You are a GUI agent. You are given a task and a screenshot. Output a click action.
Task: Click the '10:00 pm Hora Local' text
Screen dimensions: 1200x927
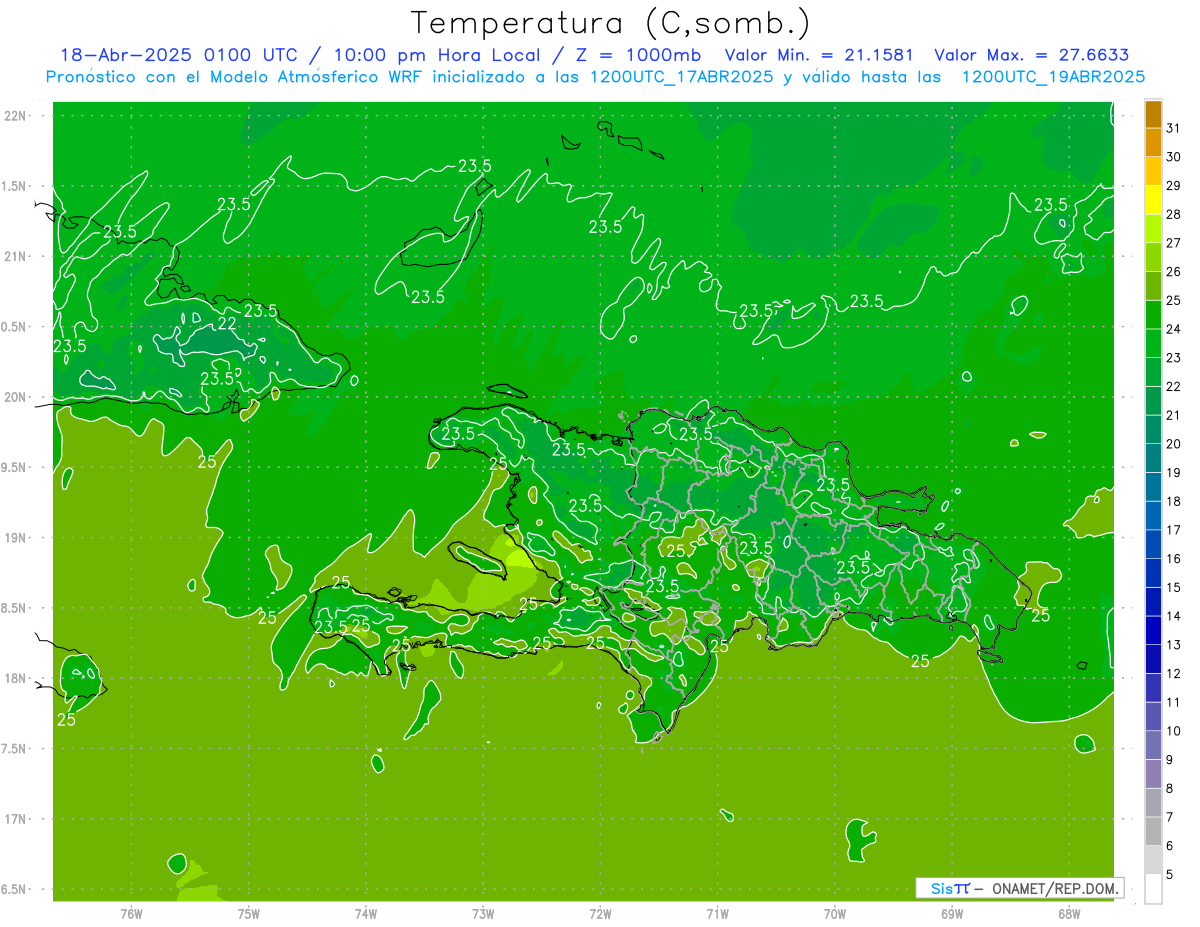(x=434, y=56)
